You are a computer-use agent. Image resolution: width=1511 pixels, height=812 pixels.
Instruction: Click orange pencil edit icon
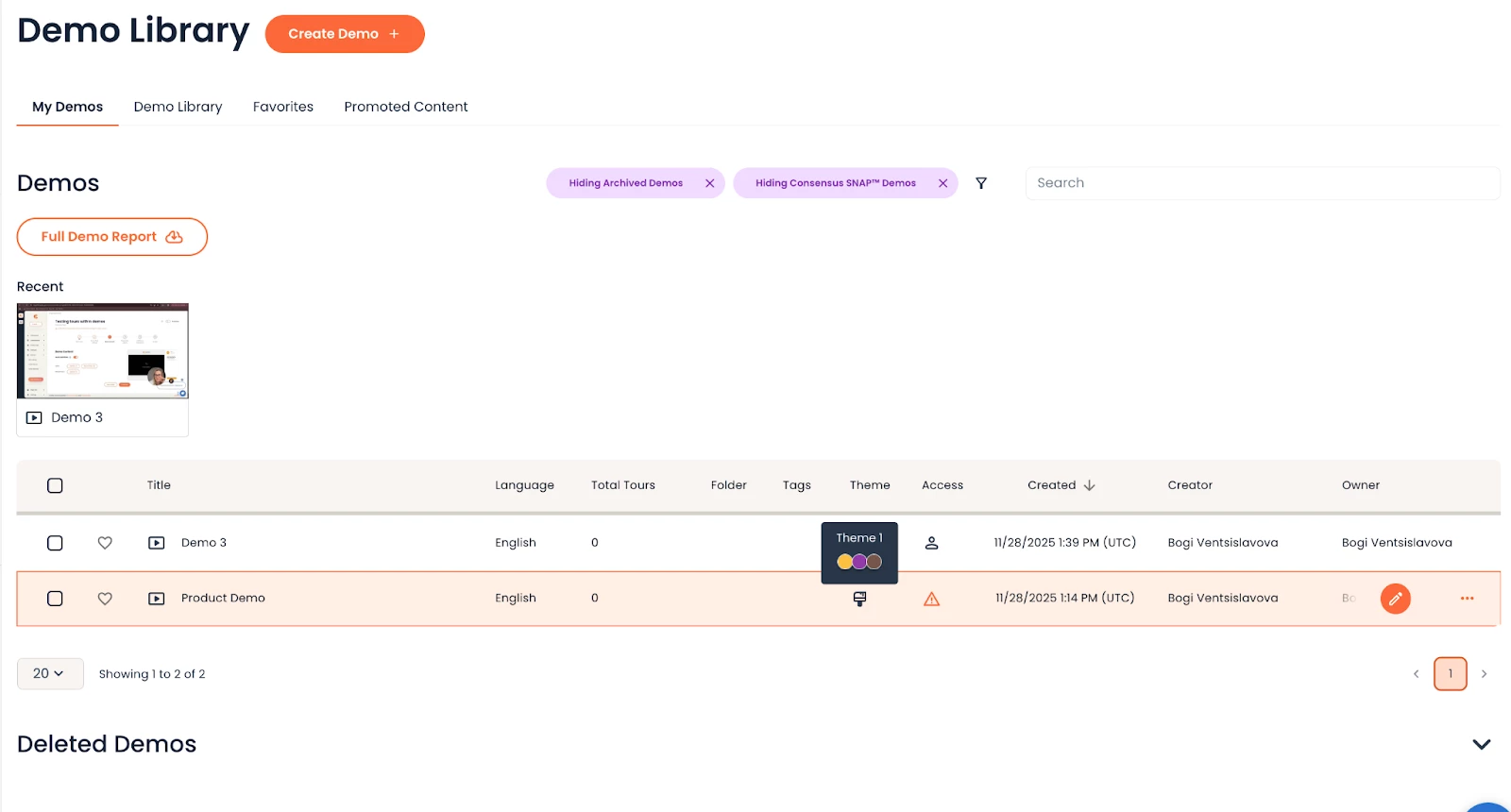[x=1395, y=599]
